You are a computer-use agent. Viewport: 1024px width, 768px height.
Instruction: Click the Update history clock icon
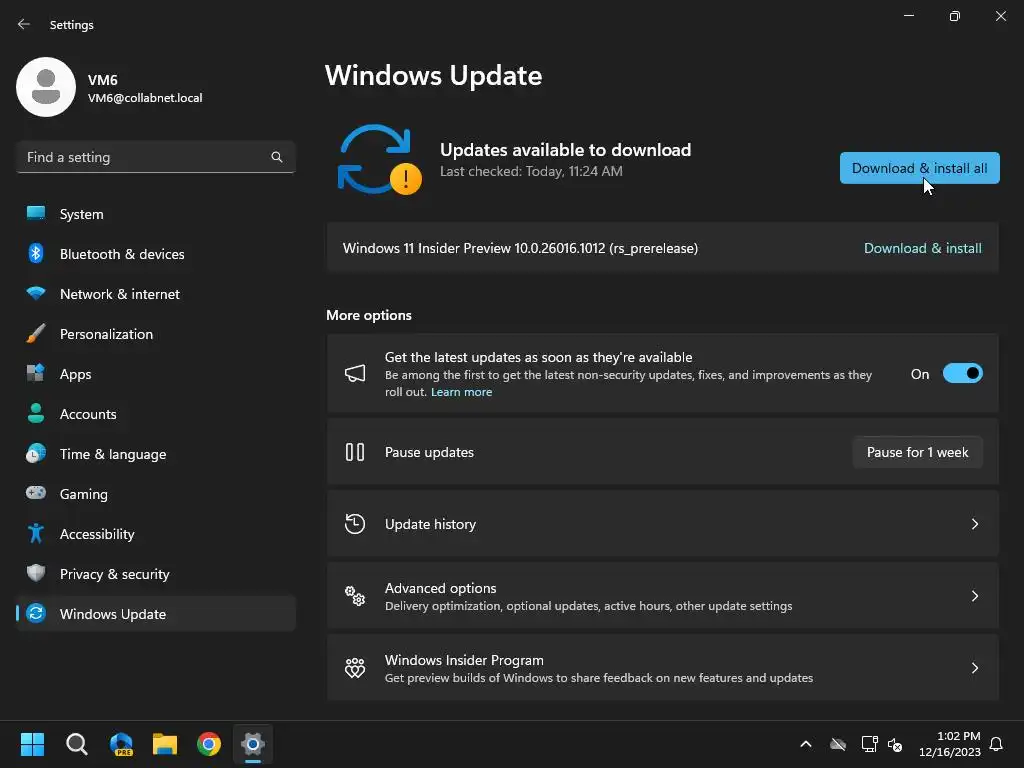click(355, 524)
